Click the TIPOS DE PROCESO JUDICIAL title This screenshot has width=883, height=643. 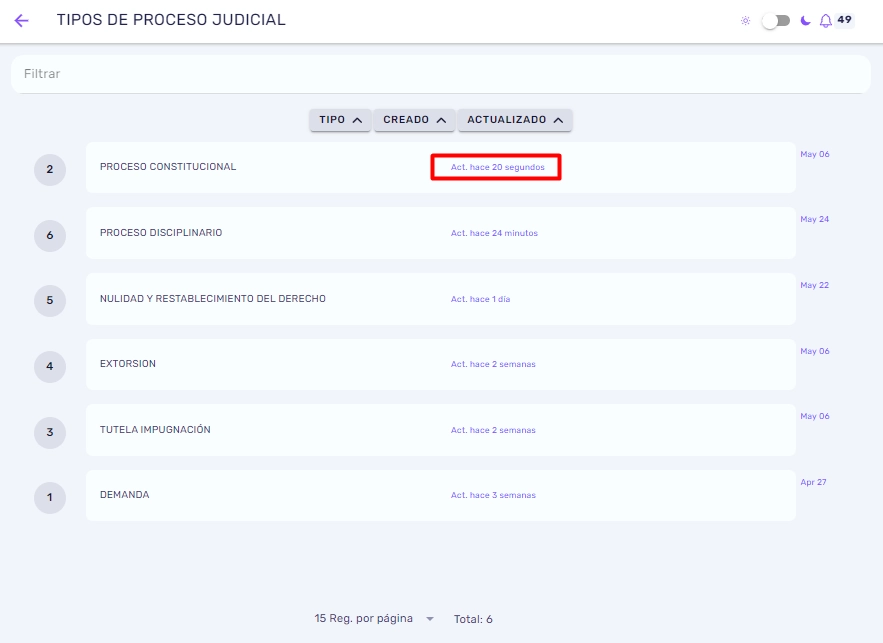coord(171,20)
